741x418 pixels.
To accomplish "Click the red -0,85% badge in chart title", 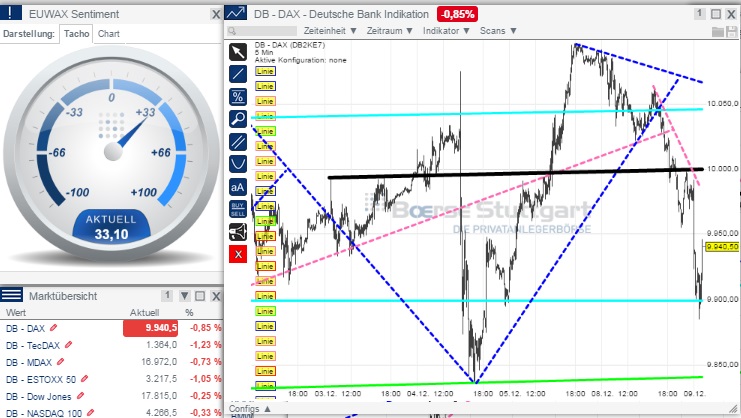I will 457,14.
